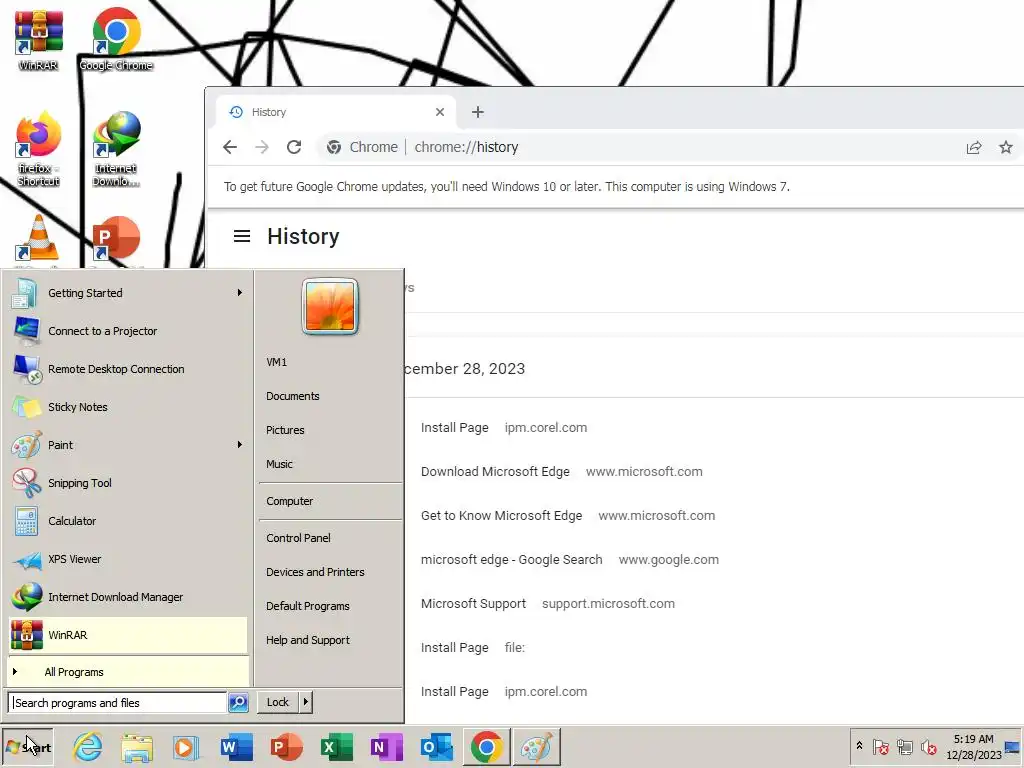The image size is (1024, 768).
Task: Open Control Panel
Action: (330, 538)
